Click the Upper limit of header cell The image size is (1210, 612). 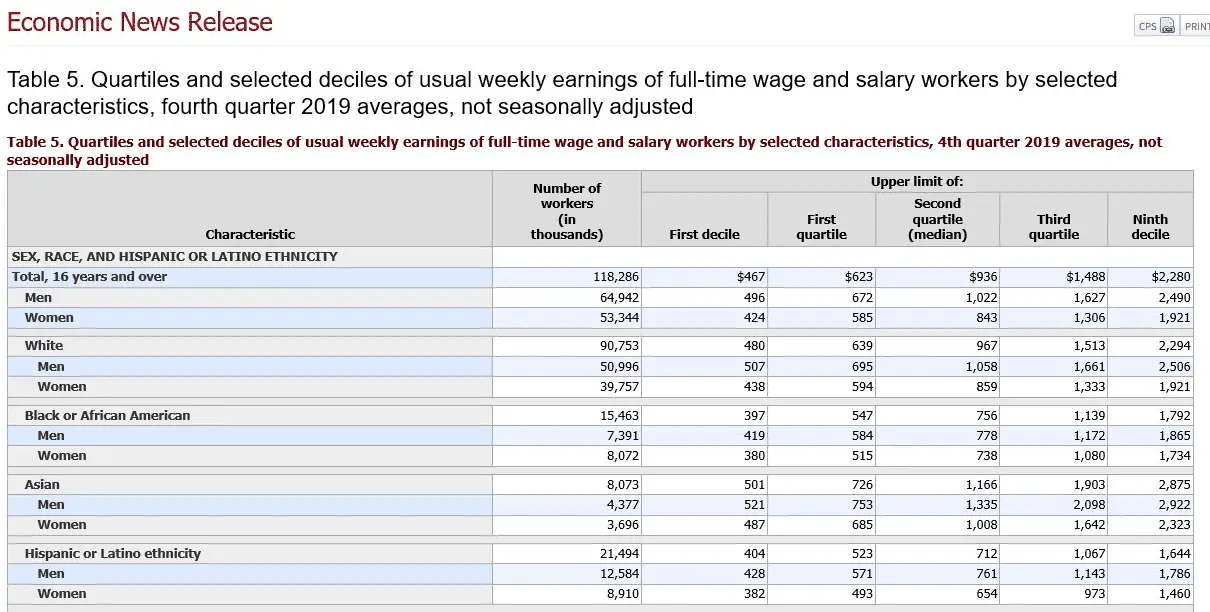(x=916, y=182)
